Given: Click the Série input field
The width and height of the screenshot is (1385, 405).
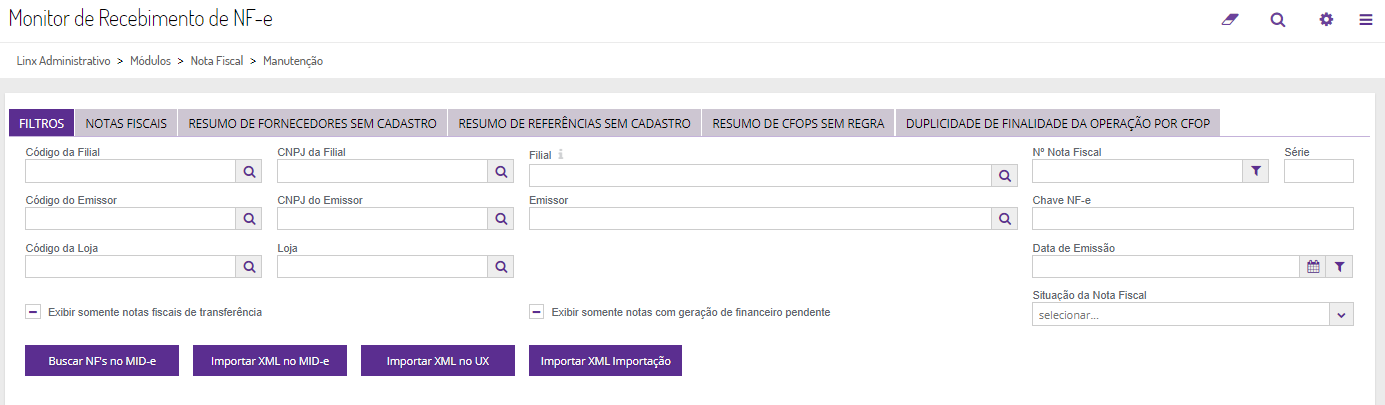Looking at the screenshot, I should click(x=1318, y=172).
